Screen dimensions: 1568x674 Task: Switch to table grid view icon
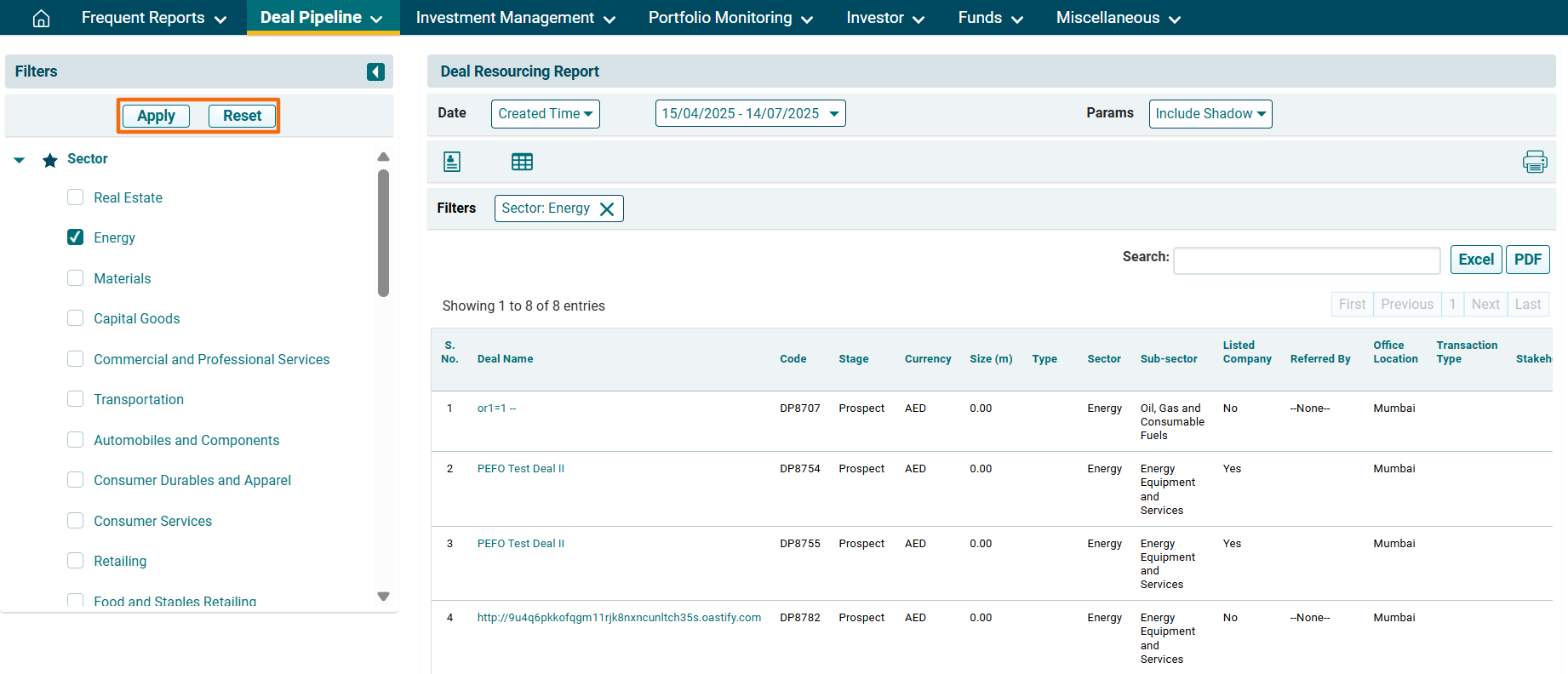pos(522,162)
